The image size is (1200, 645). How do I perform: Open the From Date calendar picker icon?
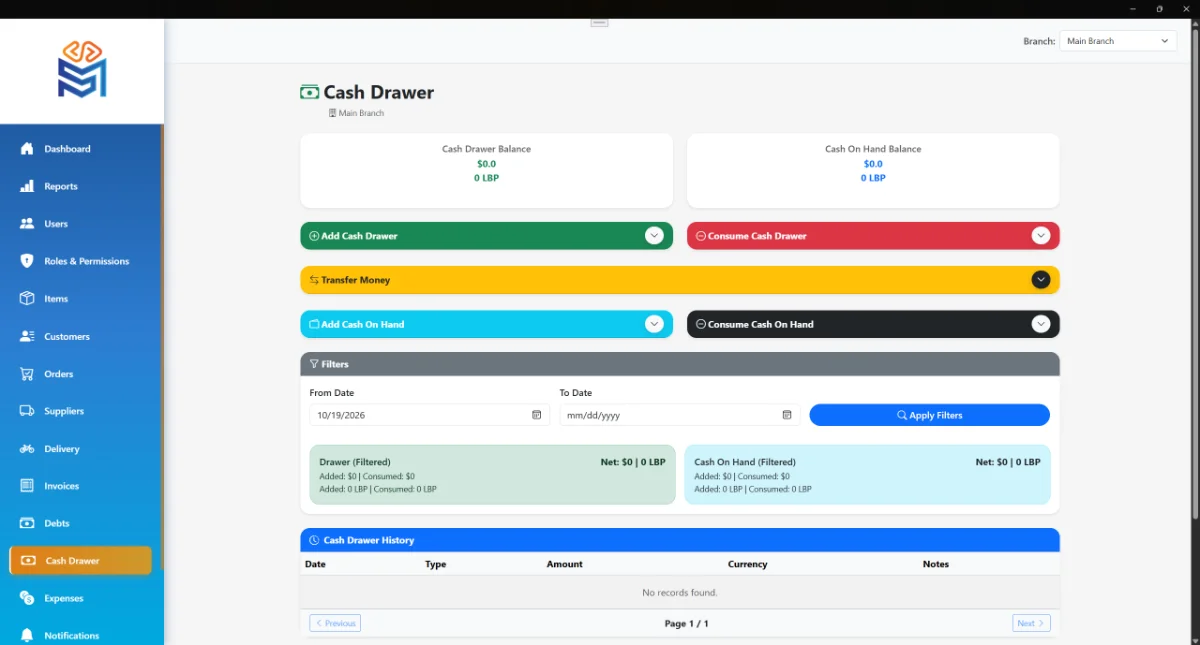[x=536, y=415]
